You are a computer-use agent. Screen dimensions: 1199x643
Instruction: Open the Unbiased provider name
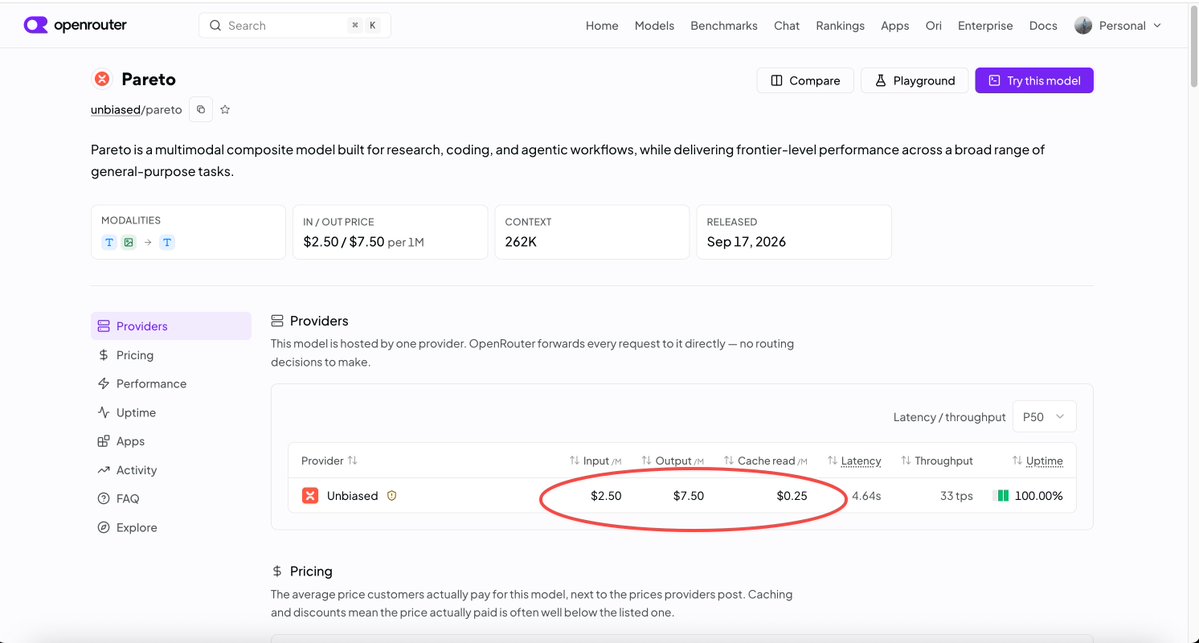353,495
